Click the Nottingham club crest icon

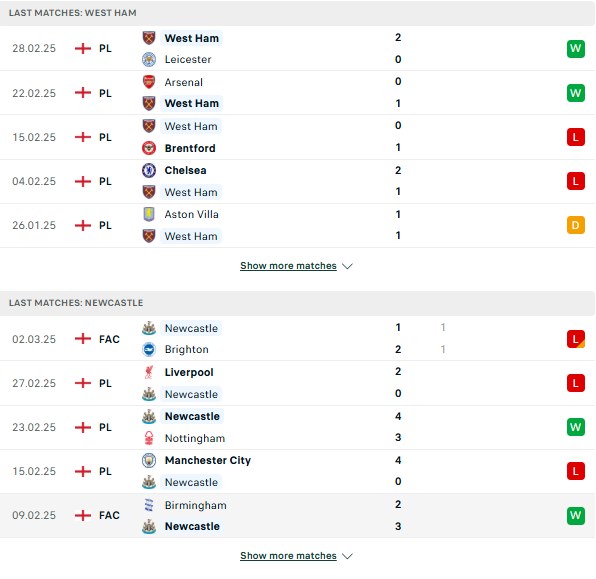149,438
